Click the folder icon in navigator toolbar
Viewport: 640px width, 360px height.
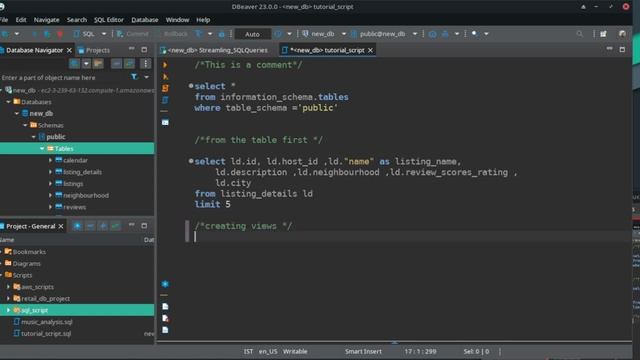pyautogui.click(x=98, y=64)
